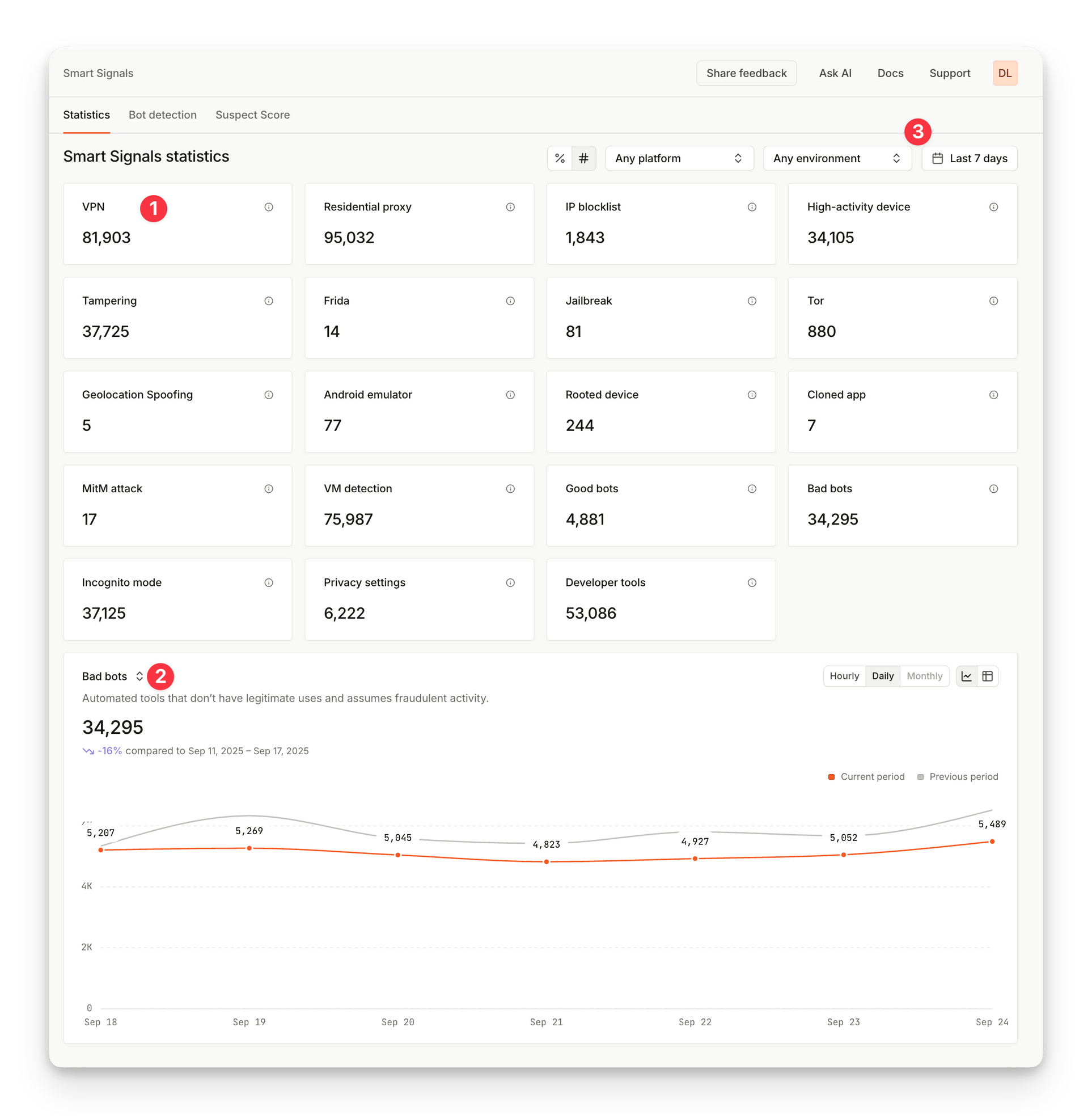Select the VPN card value 81,903
The image size is (1092, 1116).
106,238
